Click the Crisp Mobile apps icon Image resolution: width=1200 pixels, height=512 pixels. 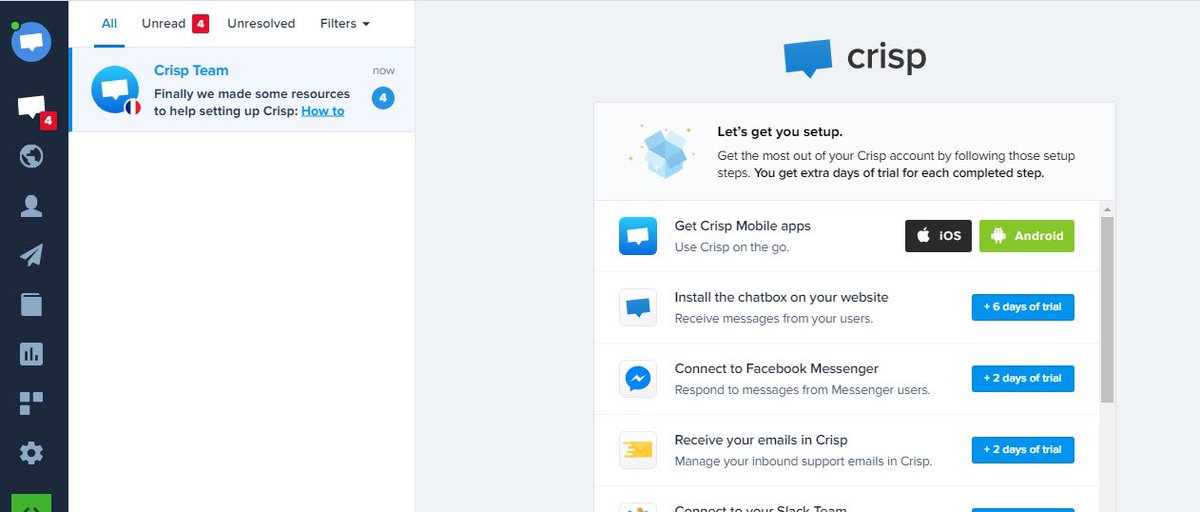click(x=638, y=236)
